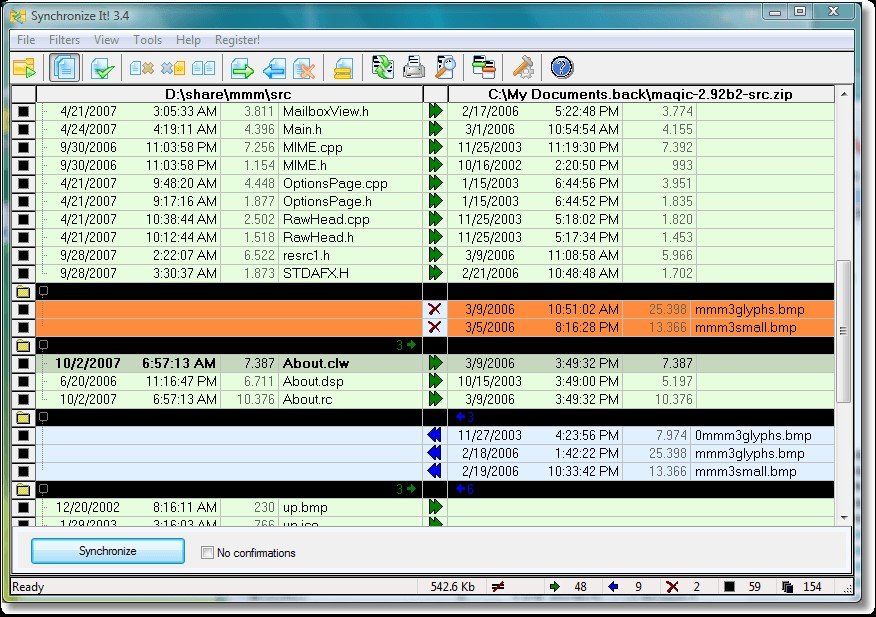This screenshot has height=617, width=876.
Task: Click the green and red stacked windows toolbar icon
Action: point(484,68)
